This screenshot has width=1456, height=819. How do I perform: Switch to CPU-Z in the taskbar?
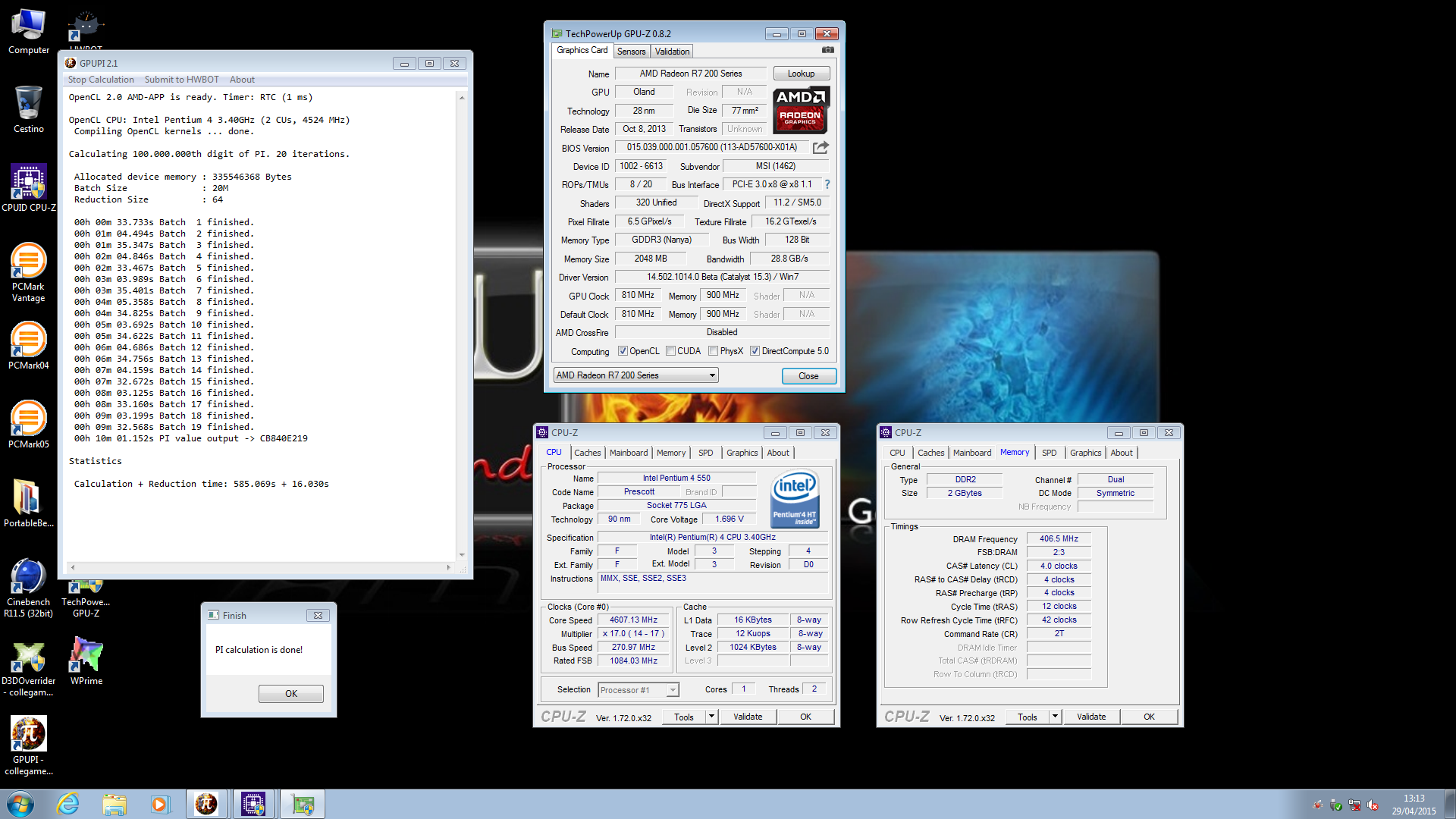point(253,804)
